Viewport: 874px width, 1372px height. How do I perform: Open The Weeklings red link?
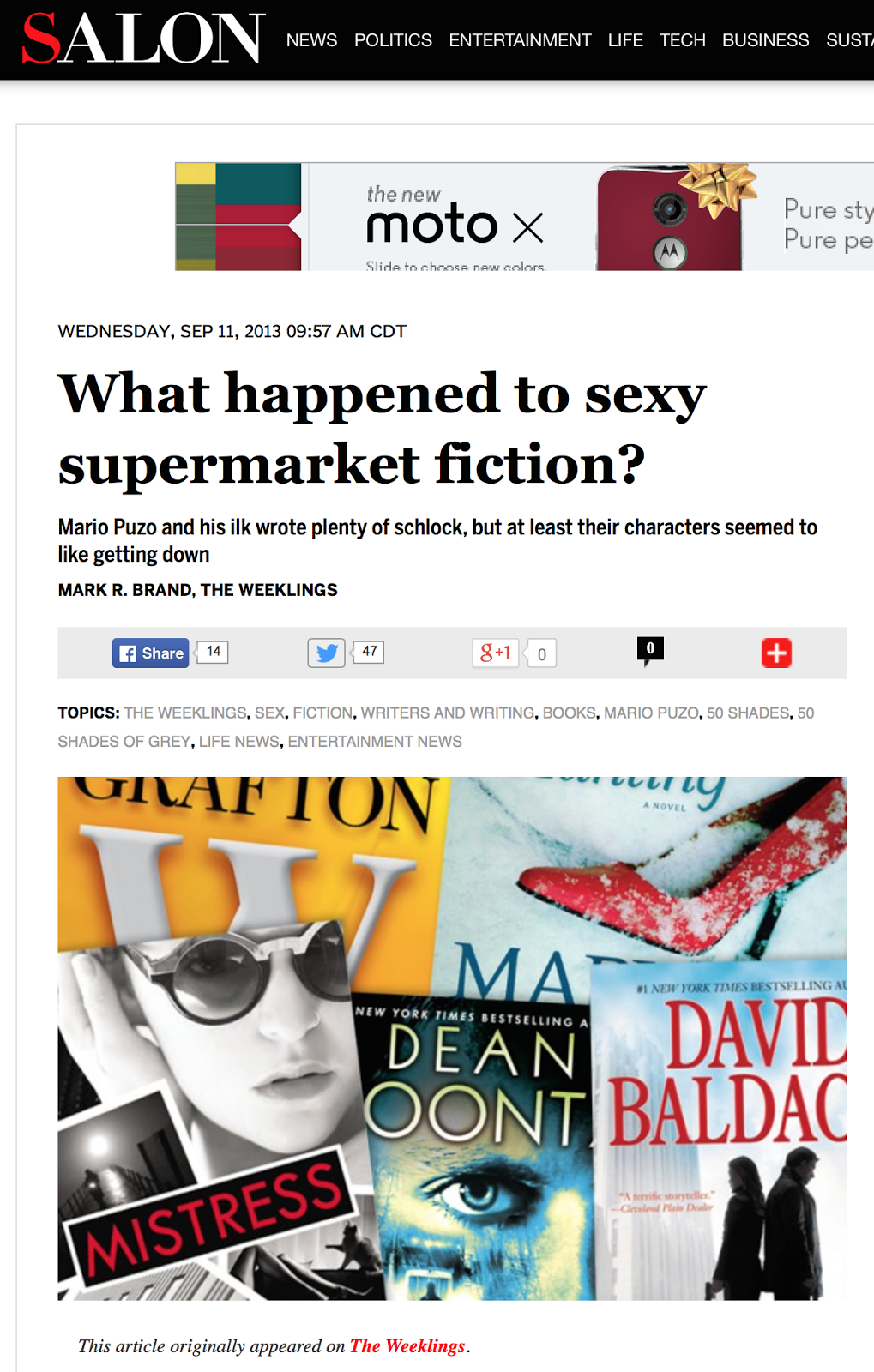[x=407, y=1346]
